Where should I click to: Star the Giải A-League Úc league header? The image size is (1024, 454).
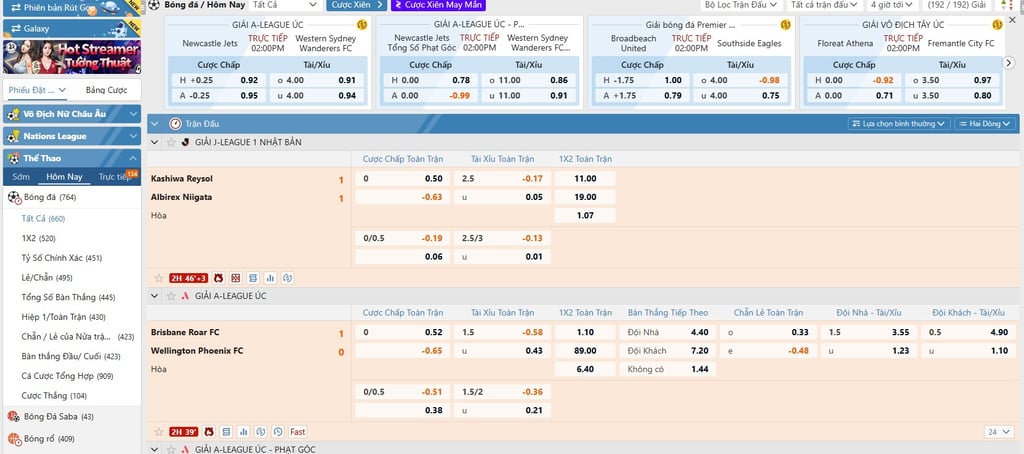pos(171,296)
